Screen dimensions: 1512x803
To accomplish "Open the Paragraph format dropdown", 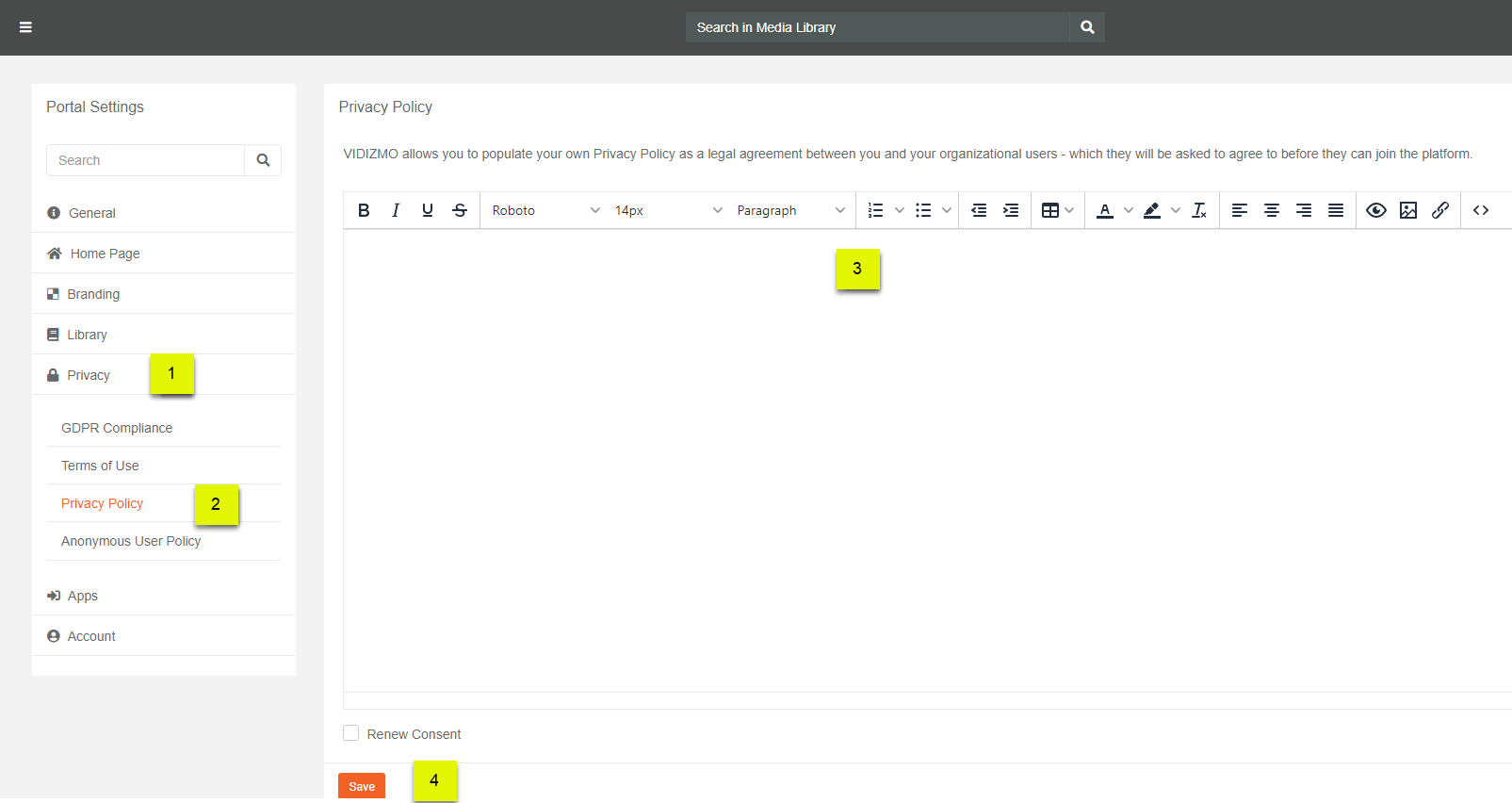I will (x=790, y=210).
